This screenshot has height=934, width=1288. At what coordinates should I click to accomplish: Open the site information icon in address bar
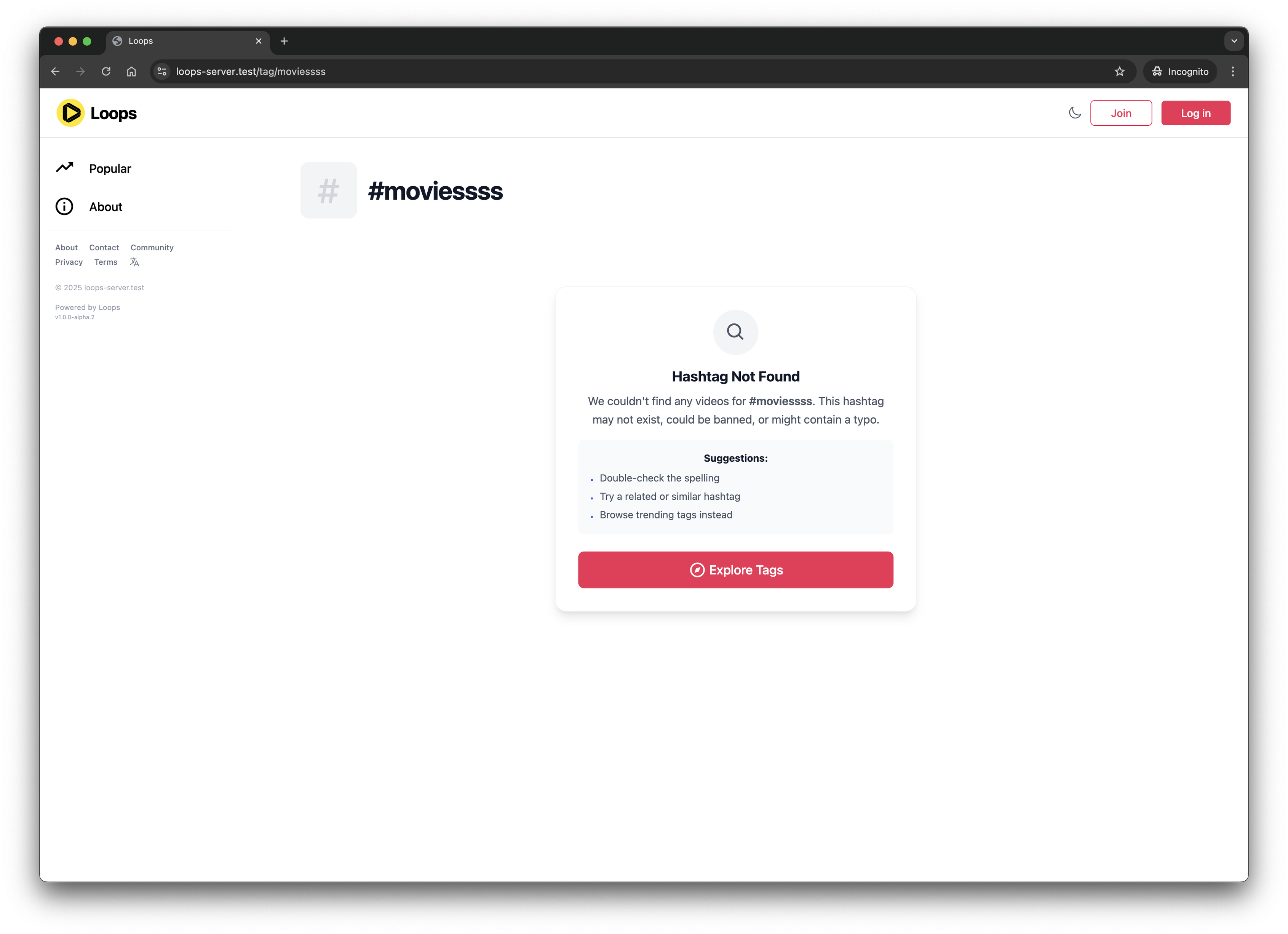click(162, 72)
